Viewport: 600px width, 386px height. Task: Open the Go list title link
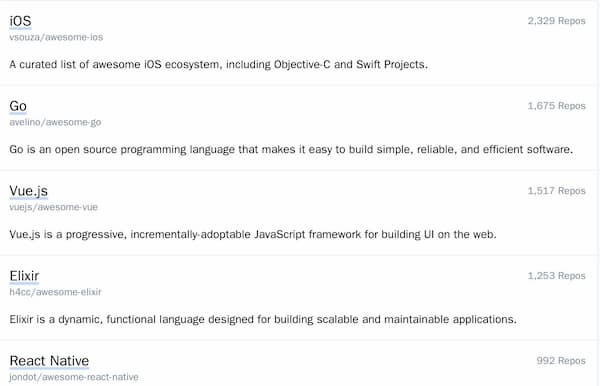pos(18,106)
